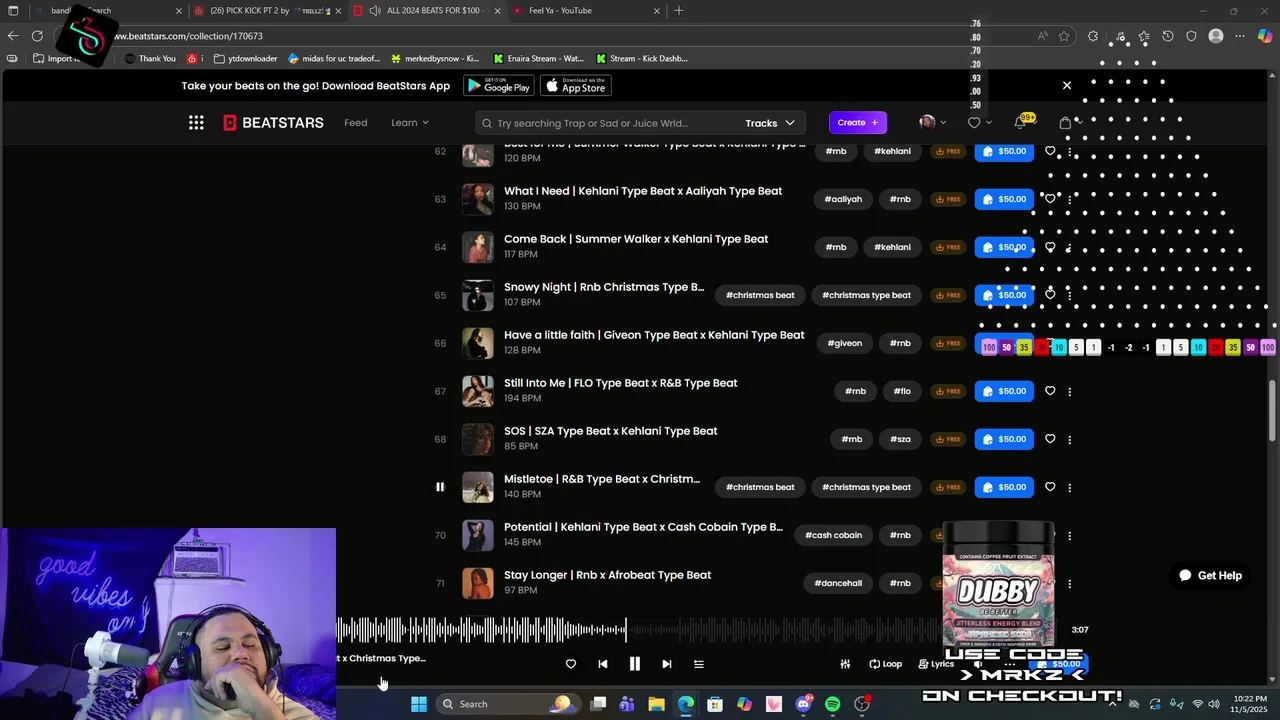
Task: Download free version of SOS SZA beat
Action: (947, 439)
